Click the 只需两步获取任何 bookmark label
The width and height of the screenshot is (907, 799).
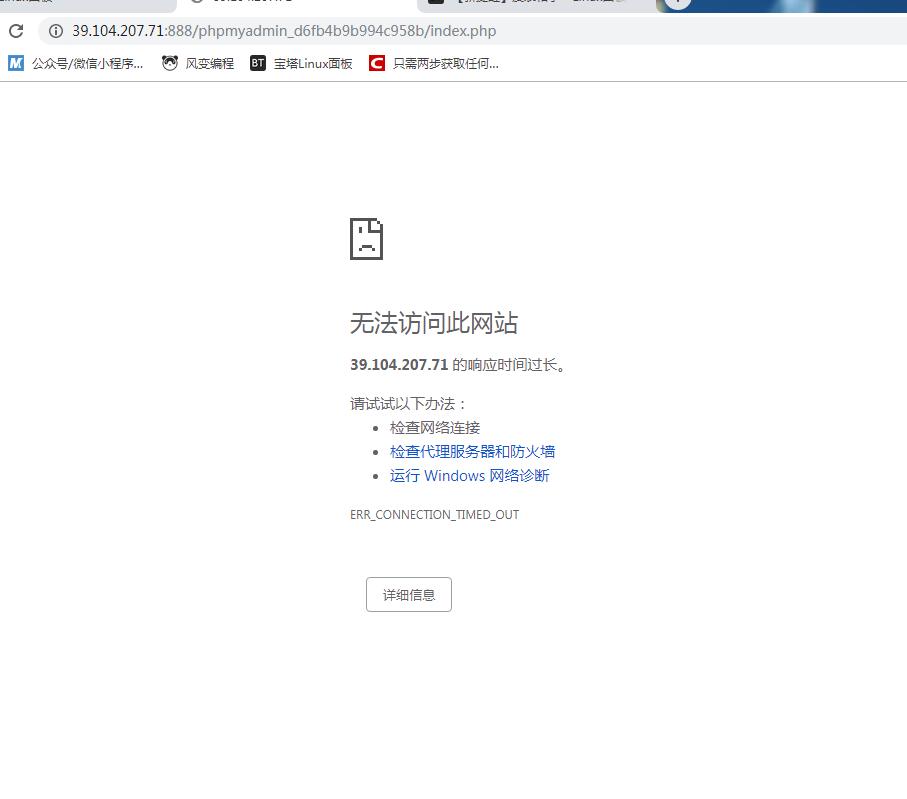[x=444, y=63]
